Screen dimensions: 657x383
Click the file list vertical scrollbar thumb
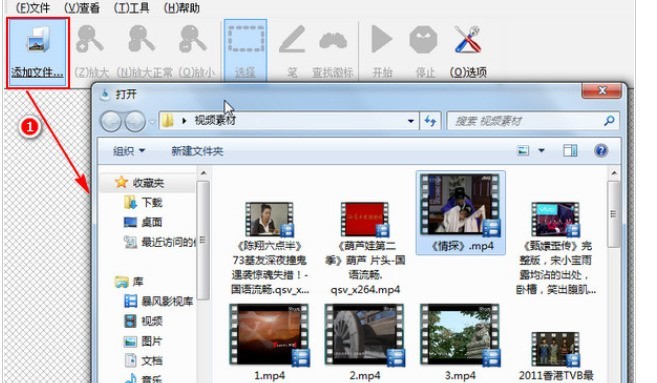(x=614, y=214)
